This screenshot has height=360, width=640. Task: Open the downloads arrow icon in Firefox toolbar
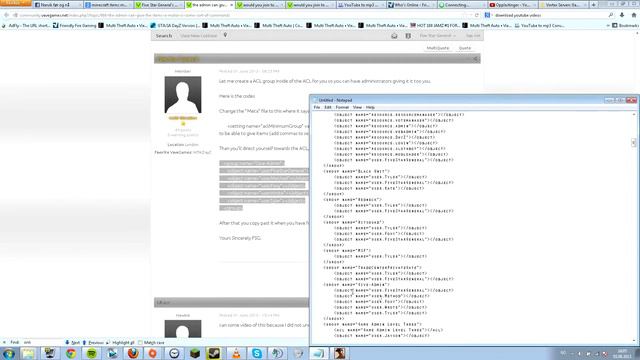[x=622, y=15]
